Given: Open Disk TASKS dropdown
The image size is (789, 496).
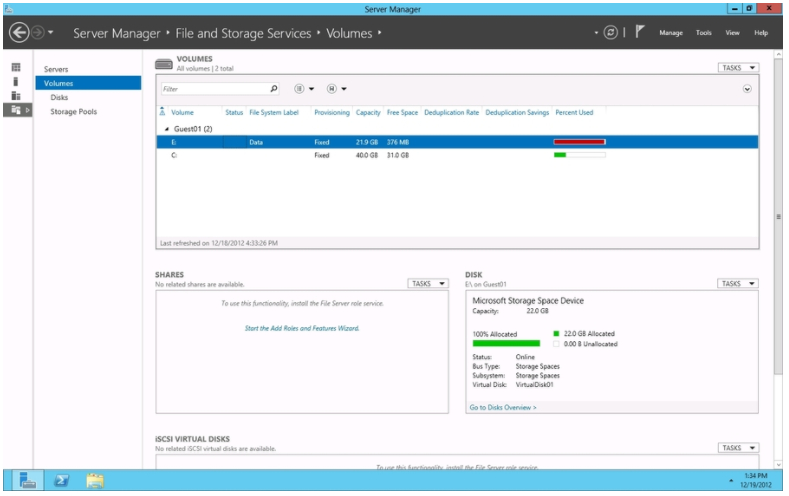Looking at the screenshot, I should 738,284.
